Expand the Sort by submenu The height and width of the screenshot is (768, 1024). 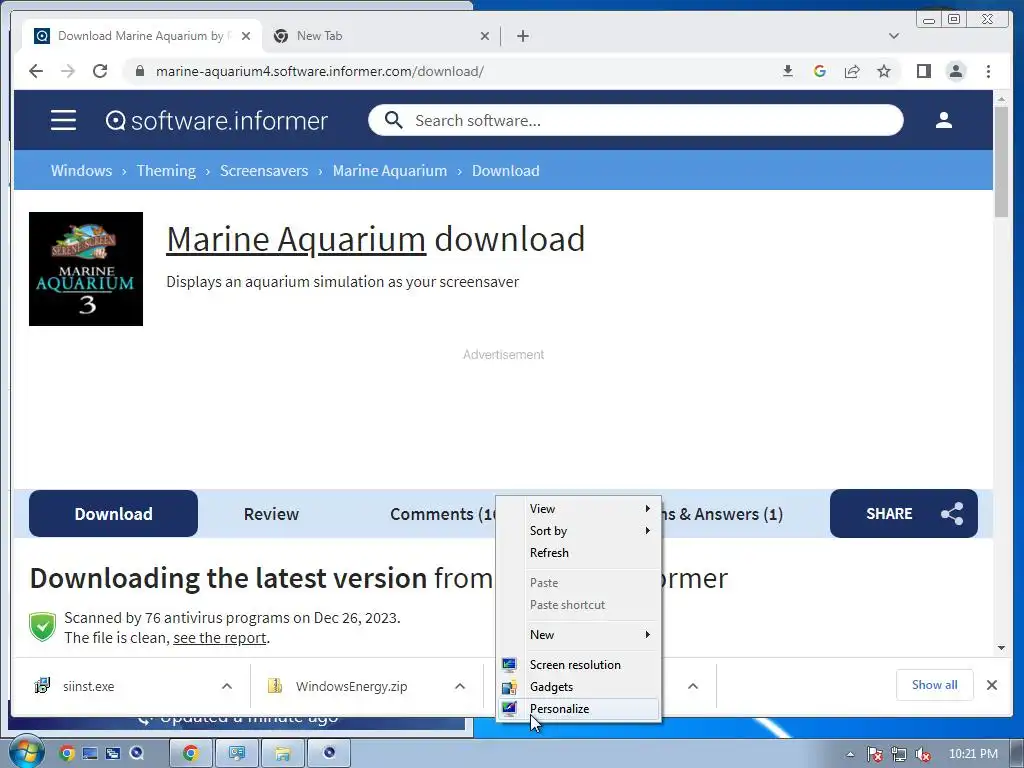point(579,531)
